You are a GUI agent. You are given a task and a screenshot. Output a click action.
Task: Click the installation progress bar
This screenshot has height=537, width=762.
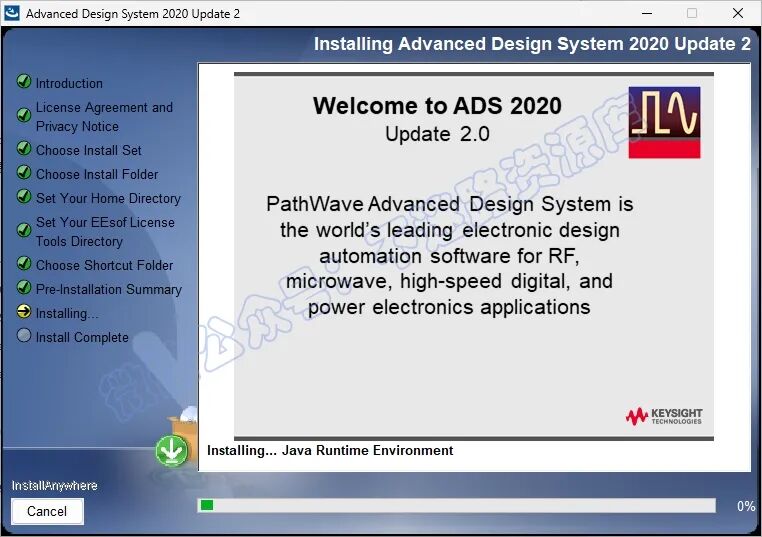[x=456, y=505]
